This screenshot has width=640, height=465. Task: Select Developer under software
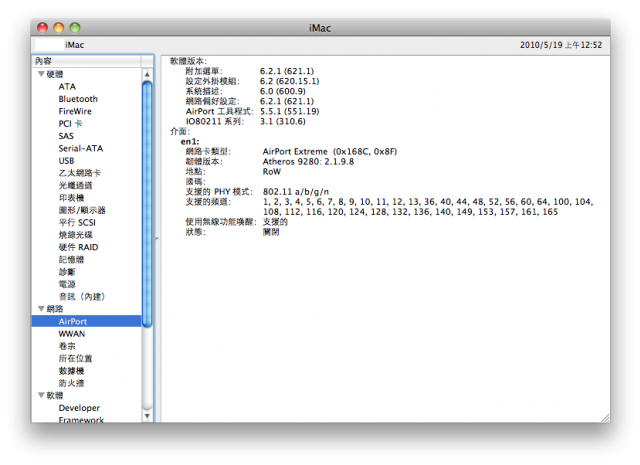[x=79, y=408]
